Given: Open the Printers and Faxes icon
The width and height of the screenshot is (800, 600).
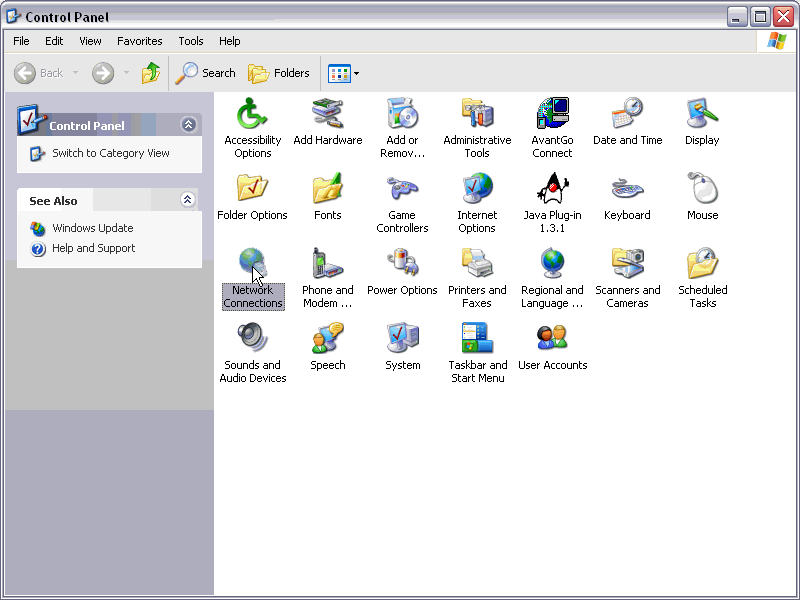Looking at the screenshot, I should 477,263.
